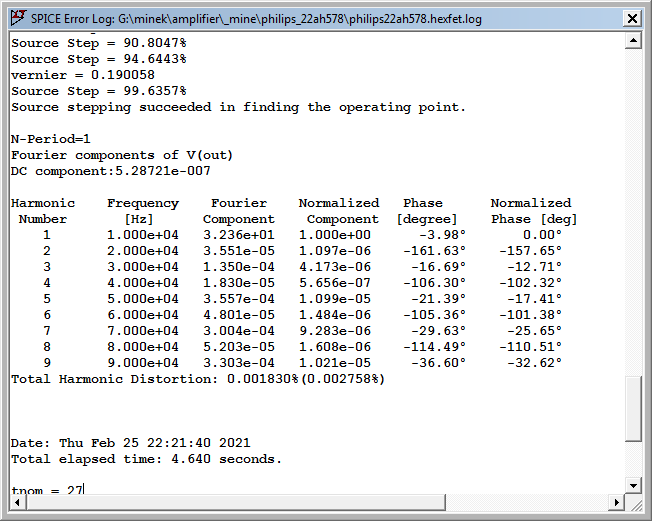Viewport: 652px width, 521px height.
Task: Click normalized component 9.283e-06
Action: (335, 331)
